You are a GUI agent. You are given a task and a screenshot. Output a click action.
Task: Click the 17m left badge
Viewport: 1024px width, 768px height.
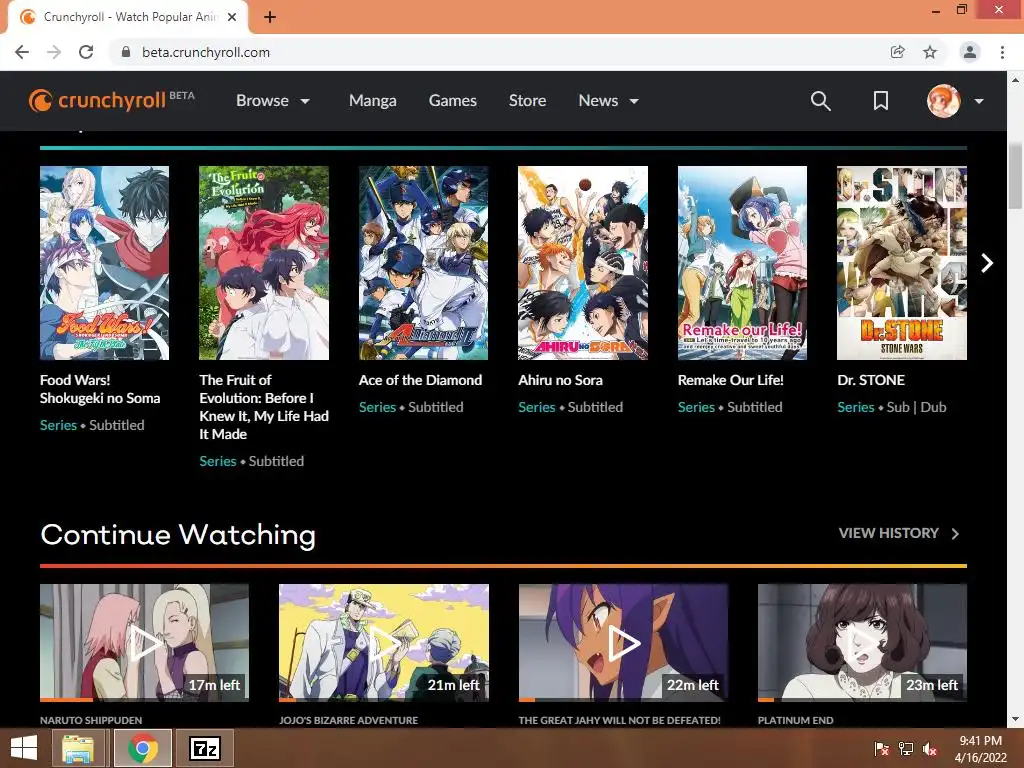[215, 685]
